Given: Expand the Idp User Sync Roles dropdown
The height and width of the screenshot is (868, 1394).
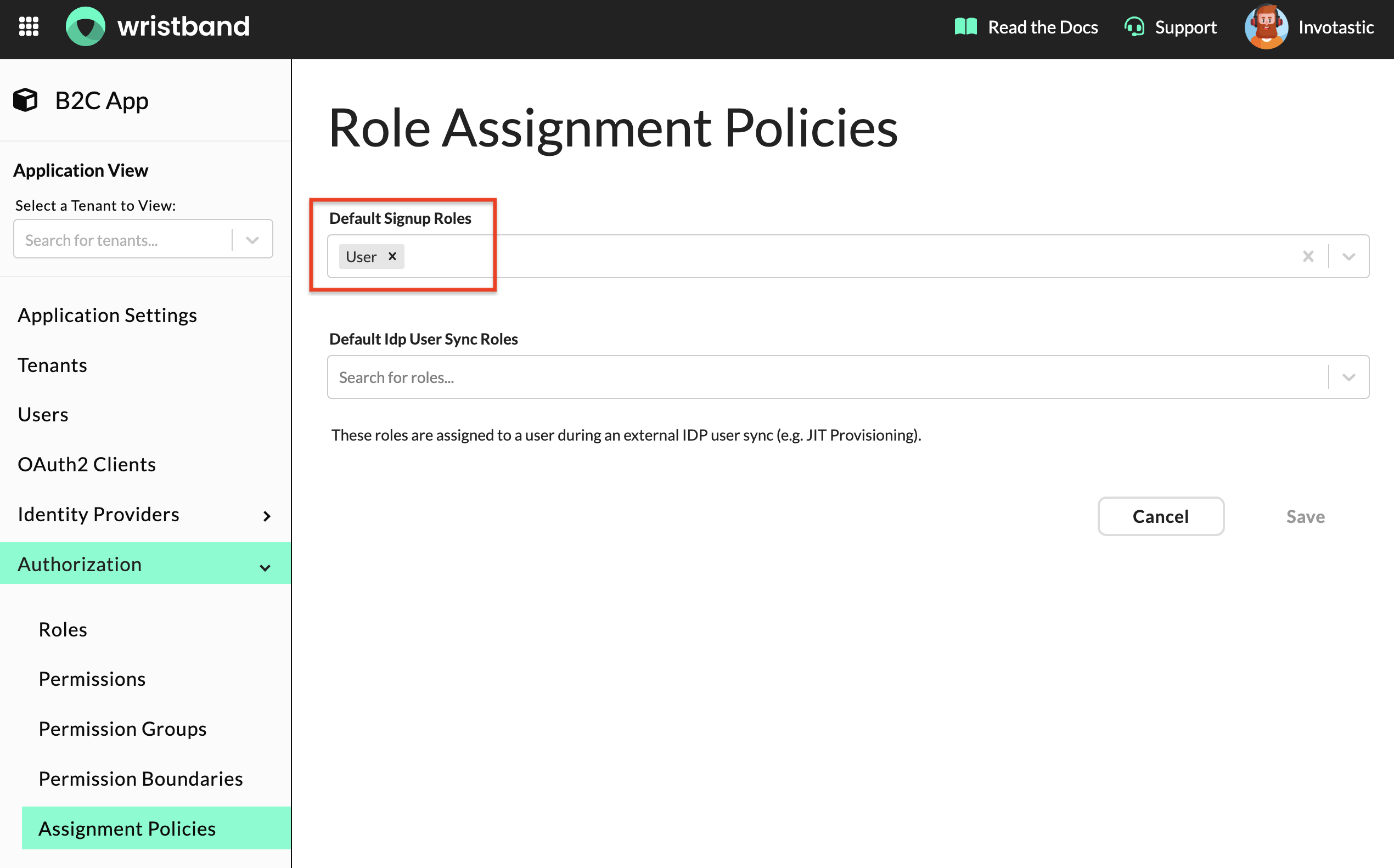Looking at the screenshot, I should (1348, 377).
